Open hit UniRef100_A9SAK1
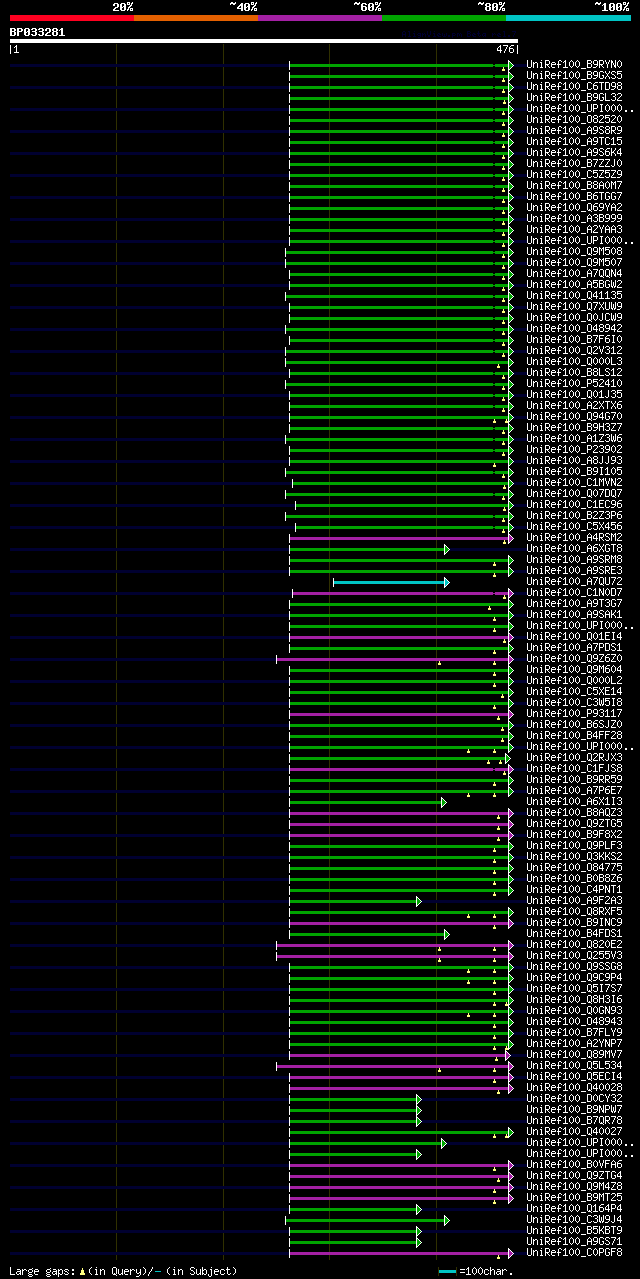The image size is (640, 1279). point(574,615)
